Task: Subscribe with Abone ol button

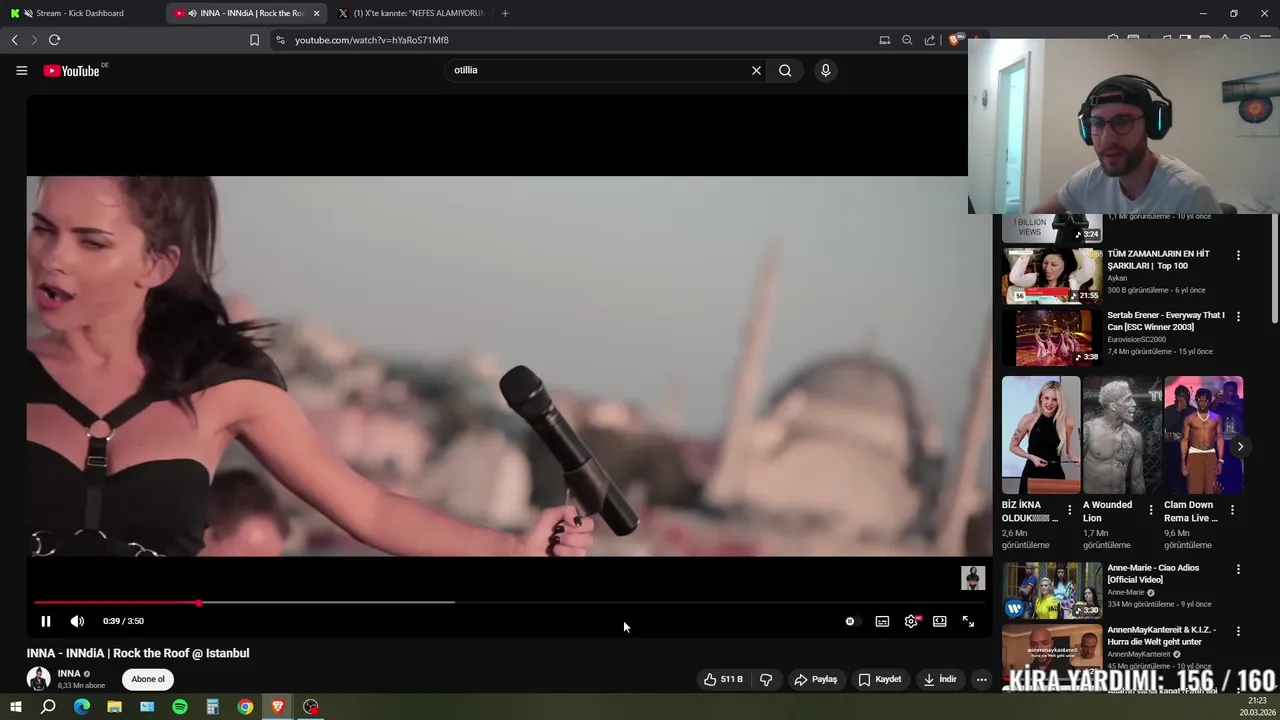Action: click(148, 679)
